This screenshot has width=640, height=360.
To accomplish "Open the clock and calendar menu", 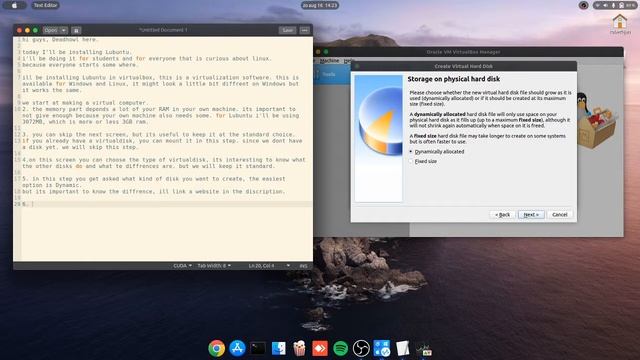I will tap(320, 5).
